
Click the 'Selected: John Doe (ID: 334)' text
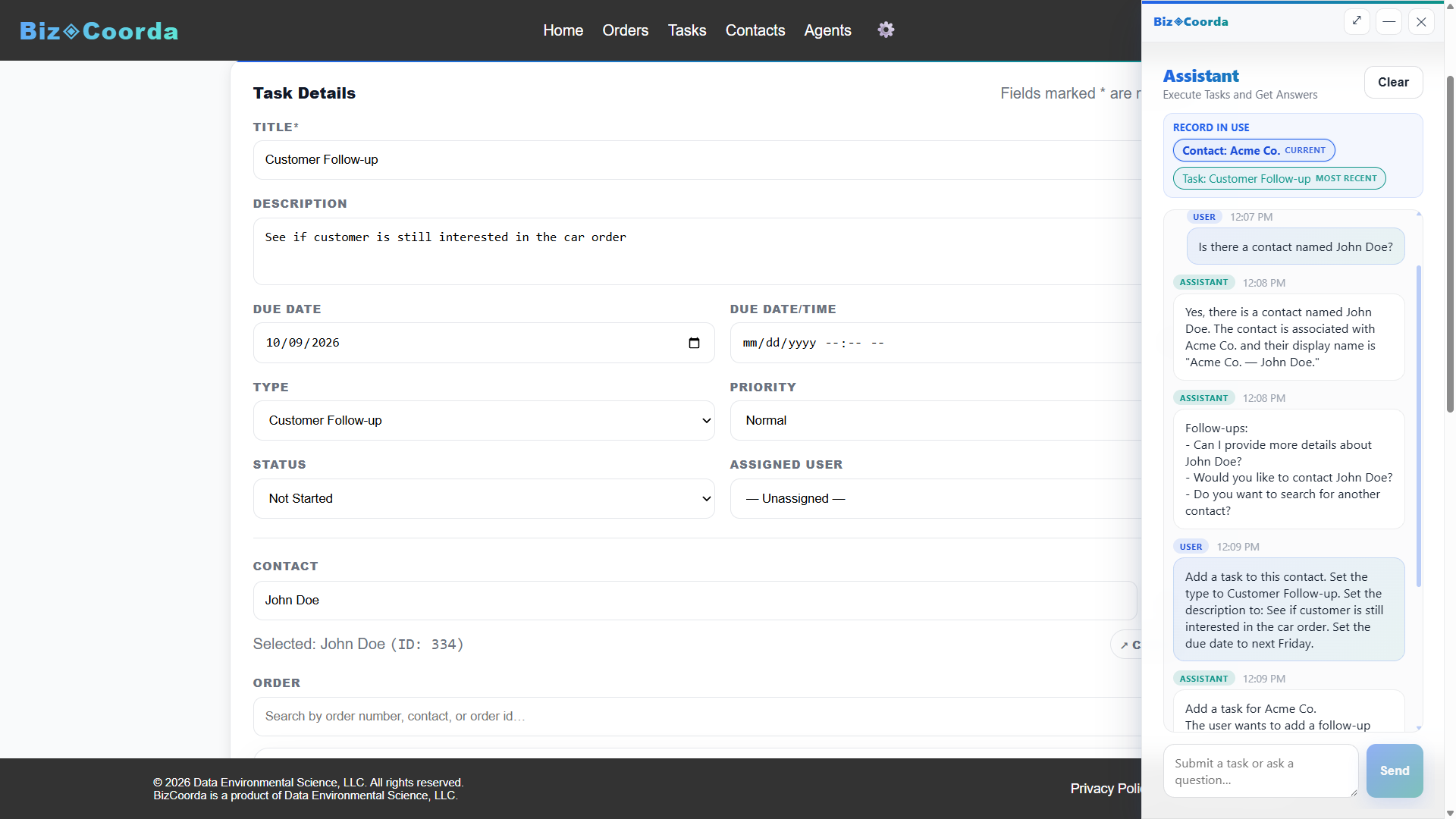[358, 644]
